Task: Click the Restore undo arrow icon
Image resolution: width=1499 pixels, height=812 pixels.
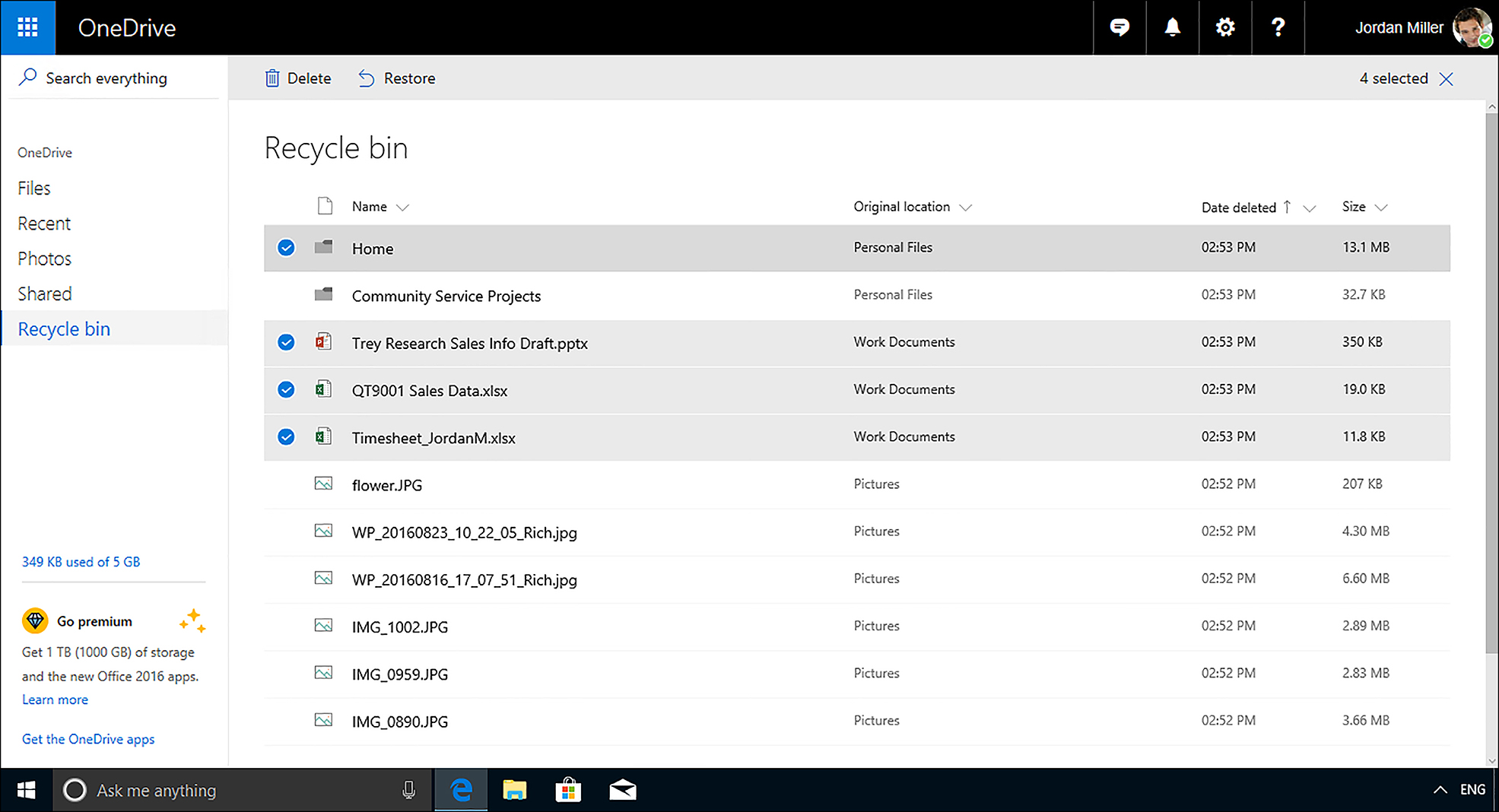Action: [x=367, y=78]
